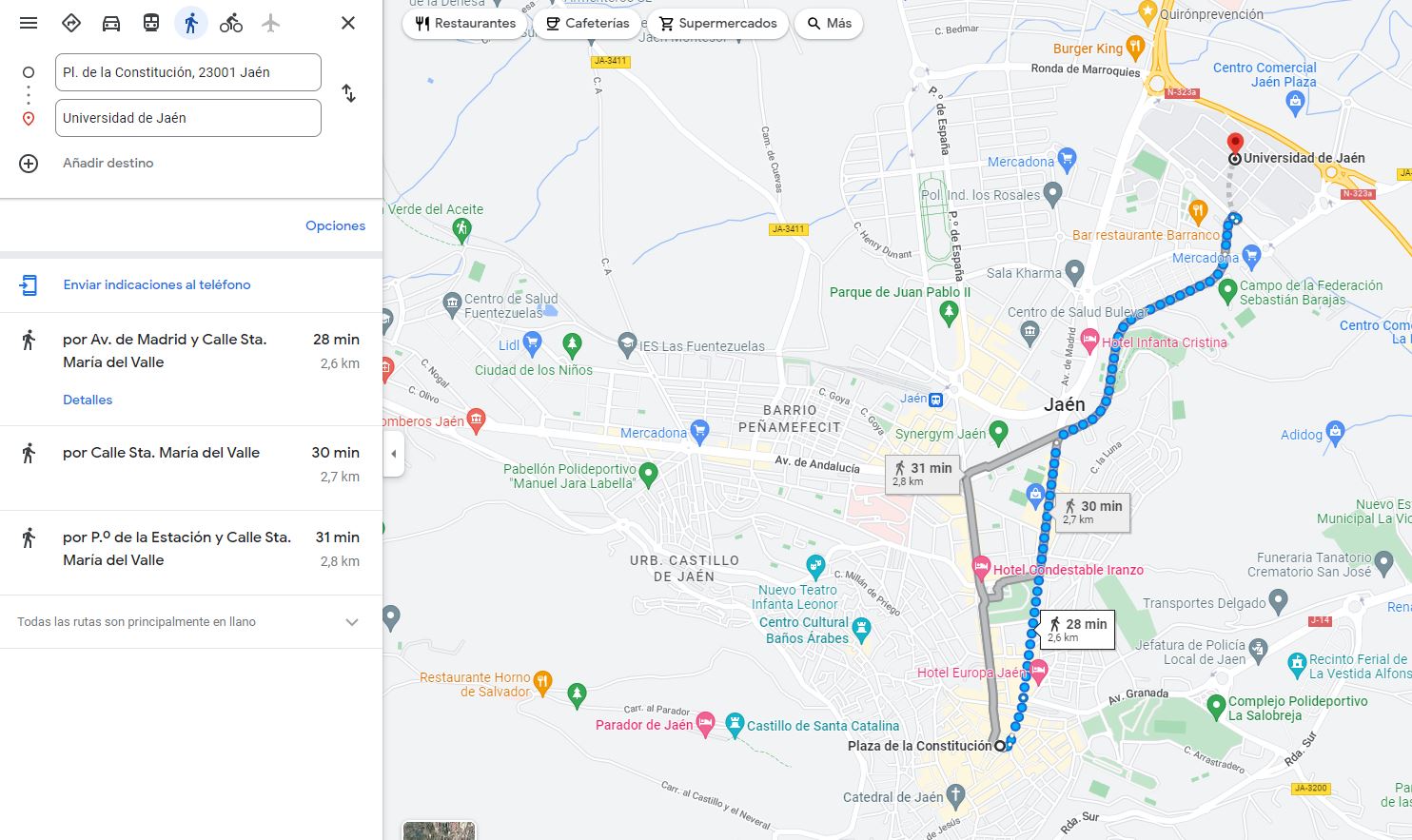Select driving travel mode icon
The image size is (1412, 840).
111,23
